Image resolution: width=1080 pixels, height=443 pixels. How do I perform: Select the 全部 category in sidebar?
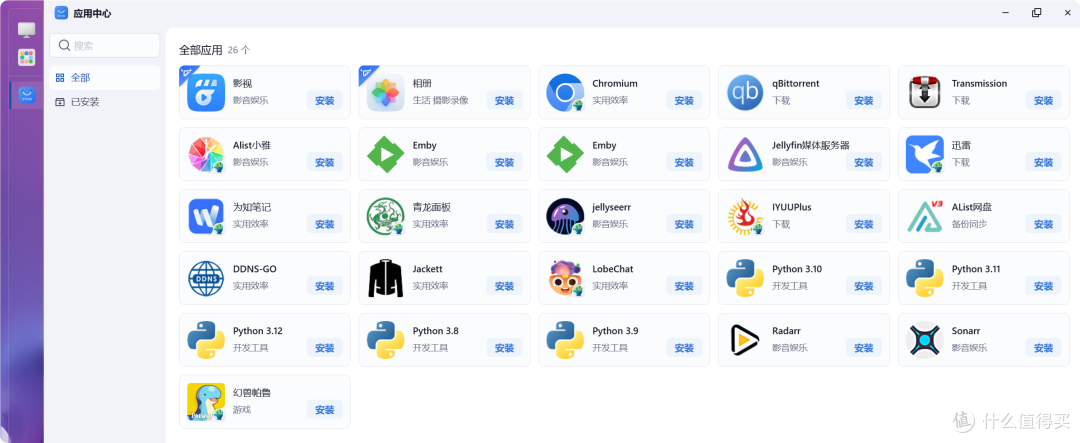81,77
